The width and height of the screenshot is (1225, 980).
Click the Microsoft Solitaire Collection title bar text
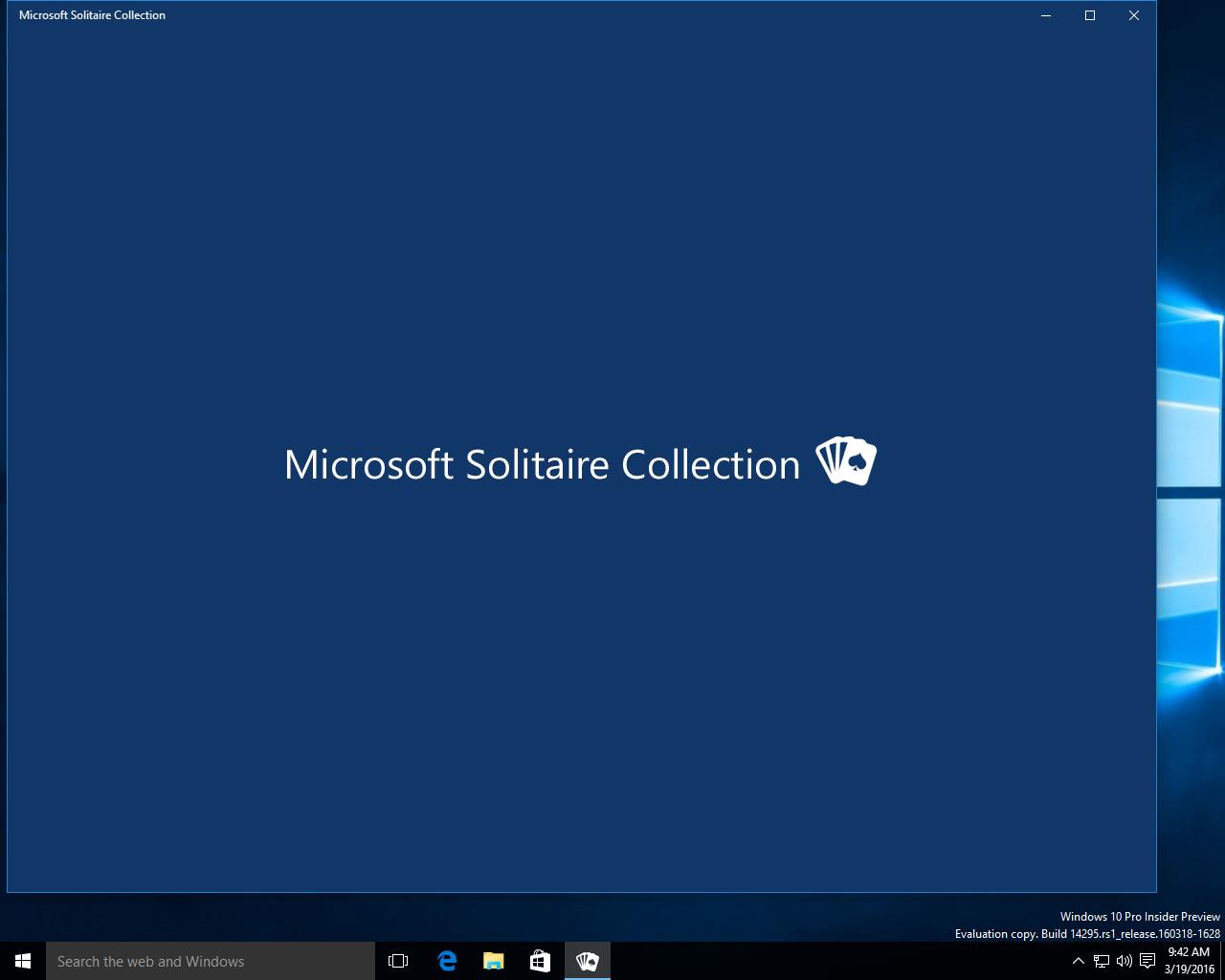point(92,15)
